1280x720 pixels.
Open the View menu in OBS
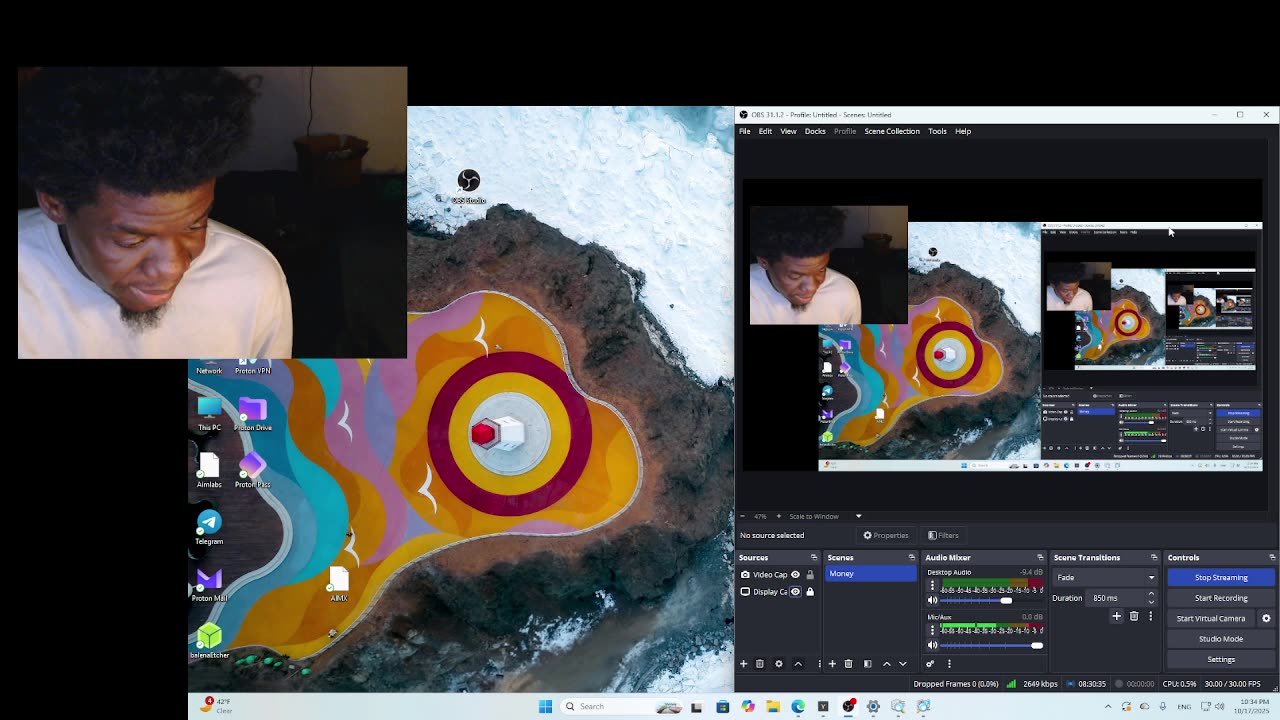788,131
